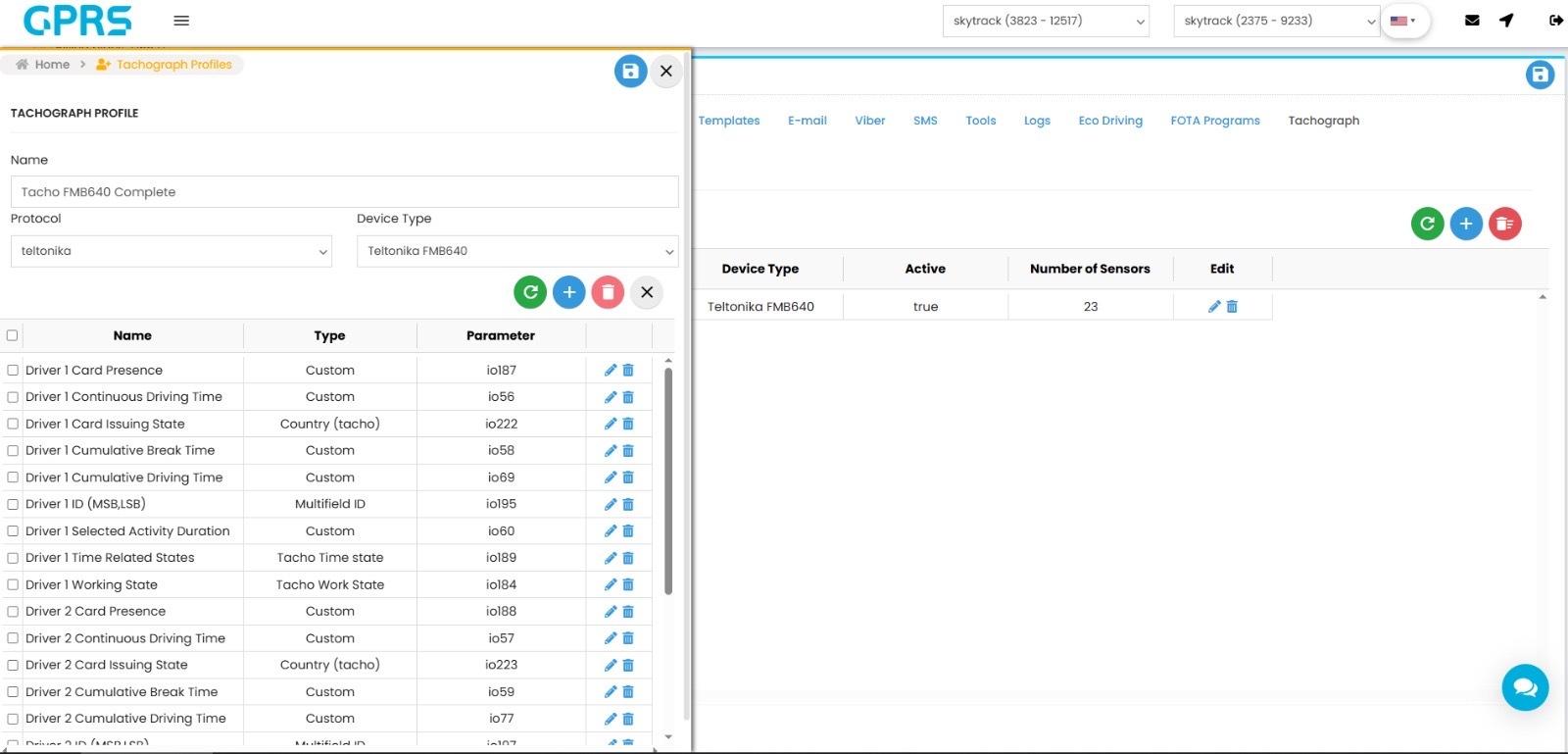Switch to the E-mail tab
1568x754 pixels.
[x=808, y=121]
